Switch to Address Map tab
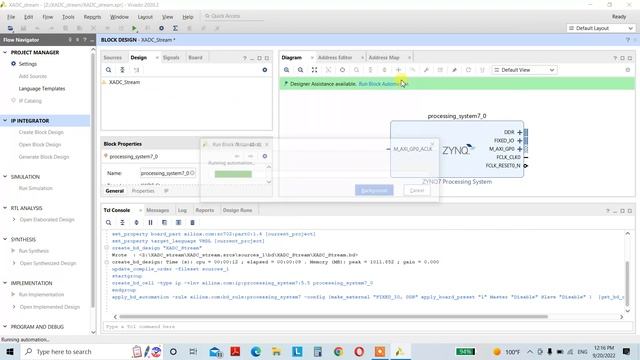This screenshot has width=640, height=360. pyautogui.click(x=384, y=58)
